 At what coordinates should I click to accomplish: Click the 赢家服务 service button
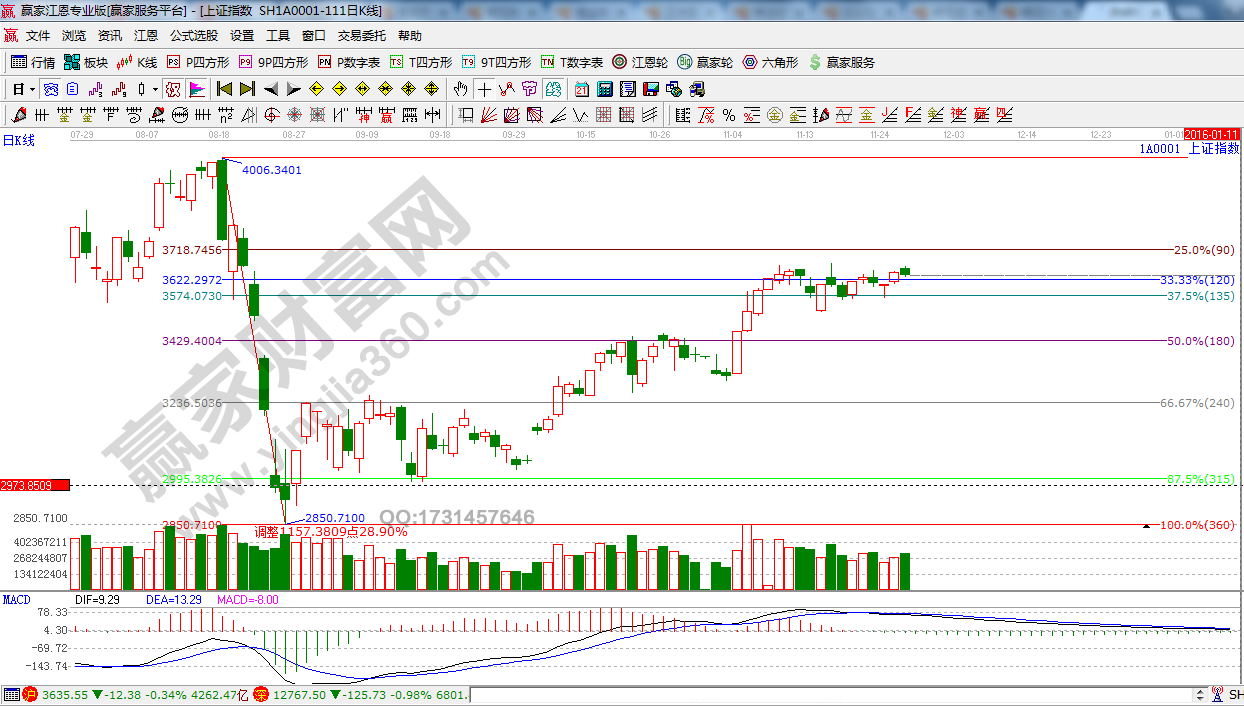(841, 62)
